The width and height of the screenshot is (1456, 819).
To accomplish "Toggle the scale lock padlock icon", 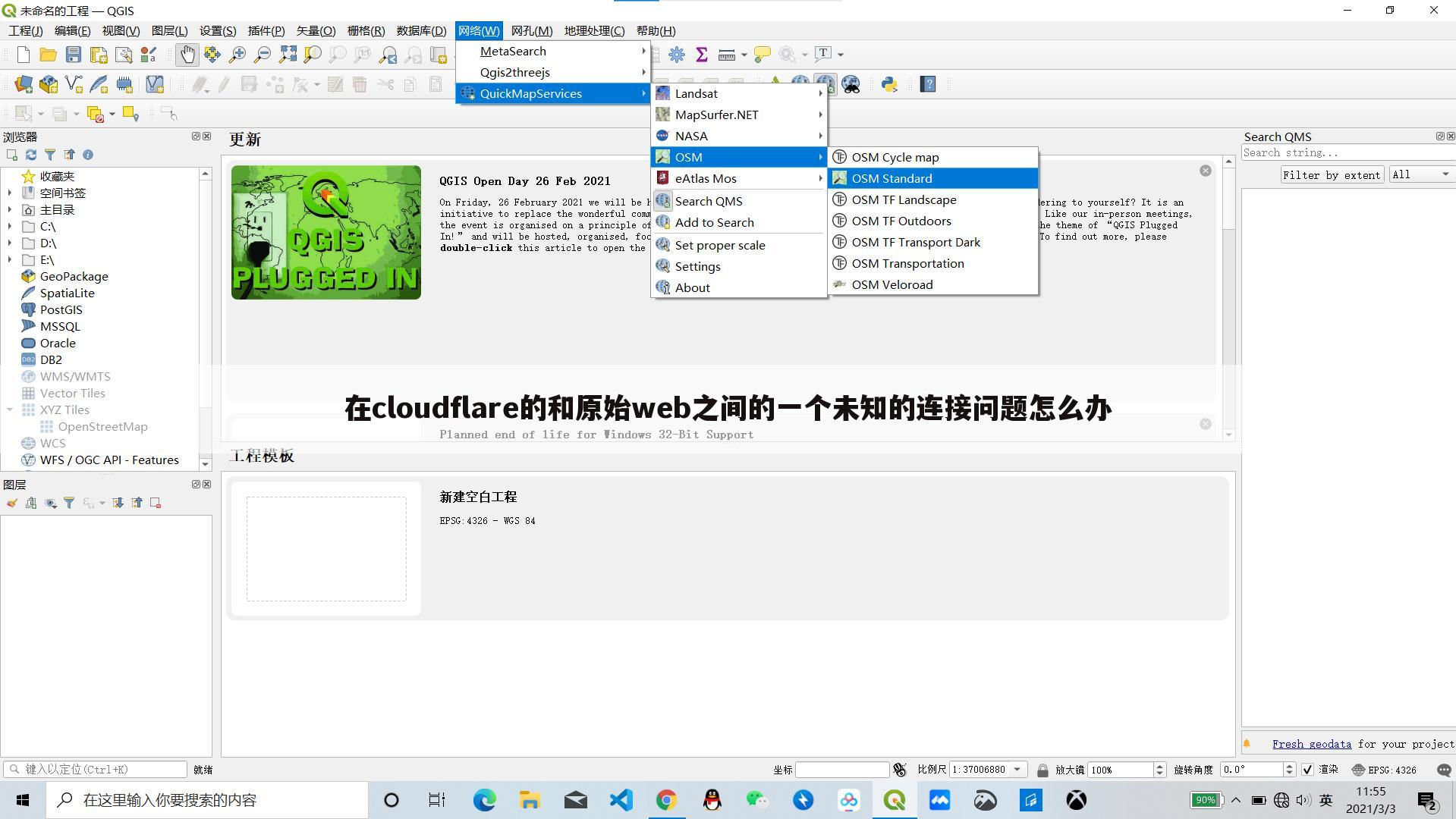I will (1042, 770).
